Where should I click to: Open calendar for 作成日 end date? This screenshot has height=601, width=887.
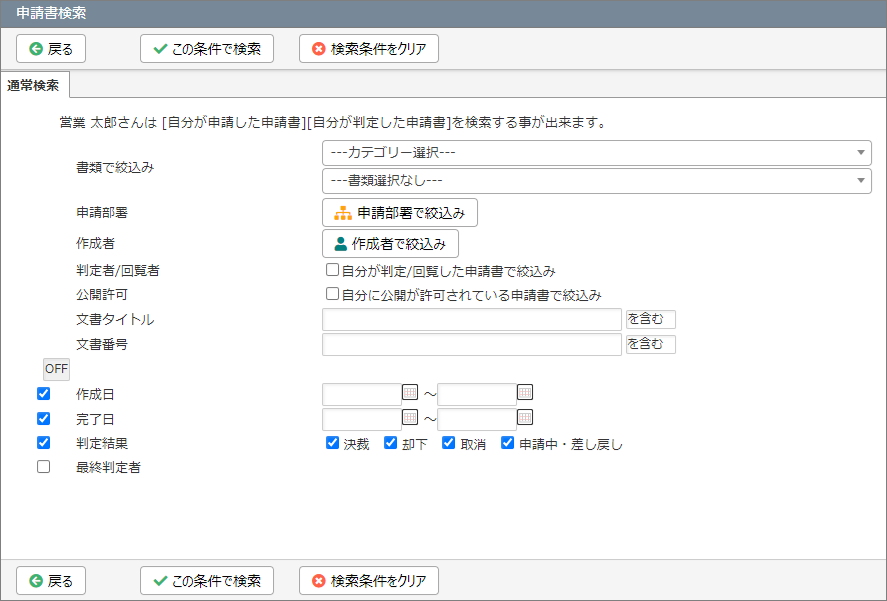(525, 392)
